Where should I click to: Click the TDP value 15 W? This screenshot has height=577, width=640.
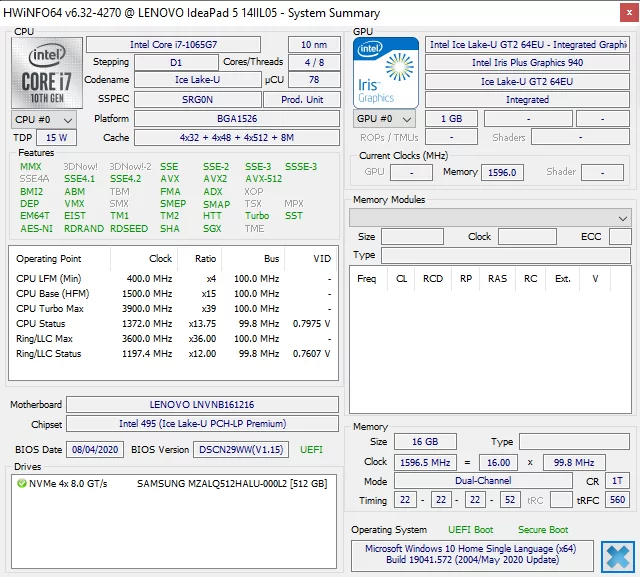tap(56, 138)
